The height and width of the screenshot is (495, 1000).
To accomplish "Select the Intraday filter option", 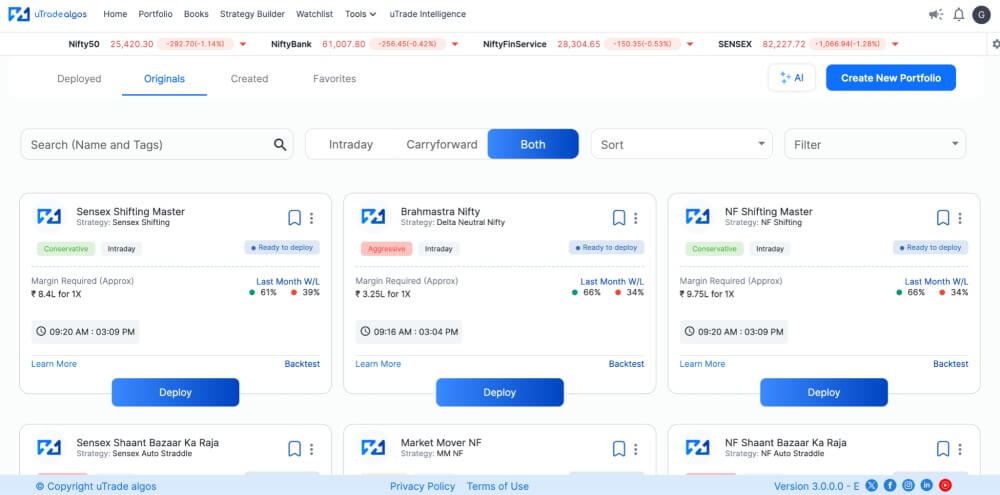I will 351,145.
